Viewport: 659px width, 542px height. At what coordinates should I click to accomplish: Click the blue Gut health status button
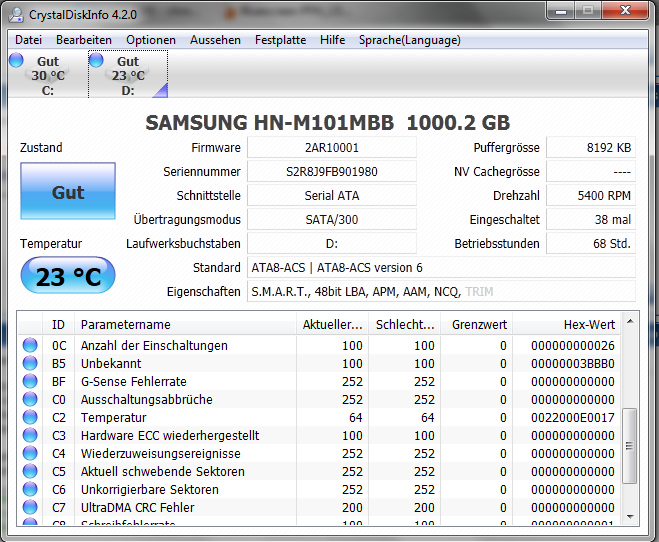(x=68, y=191)
